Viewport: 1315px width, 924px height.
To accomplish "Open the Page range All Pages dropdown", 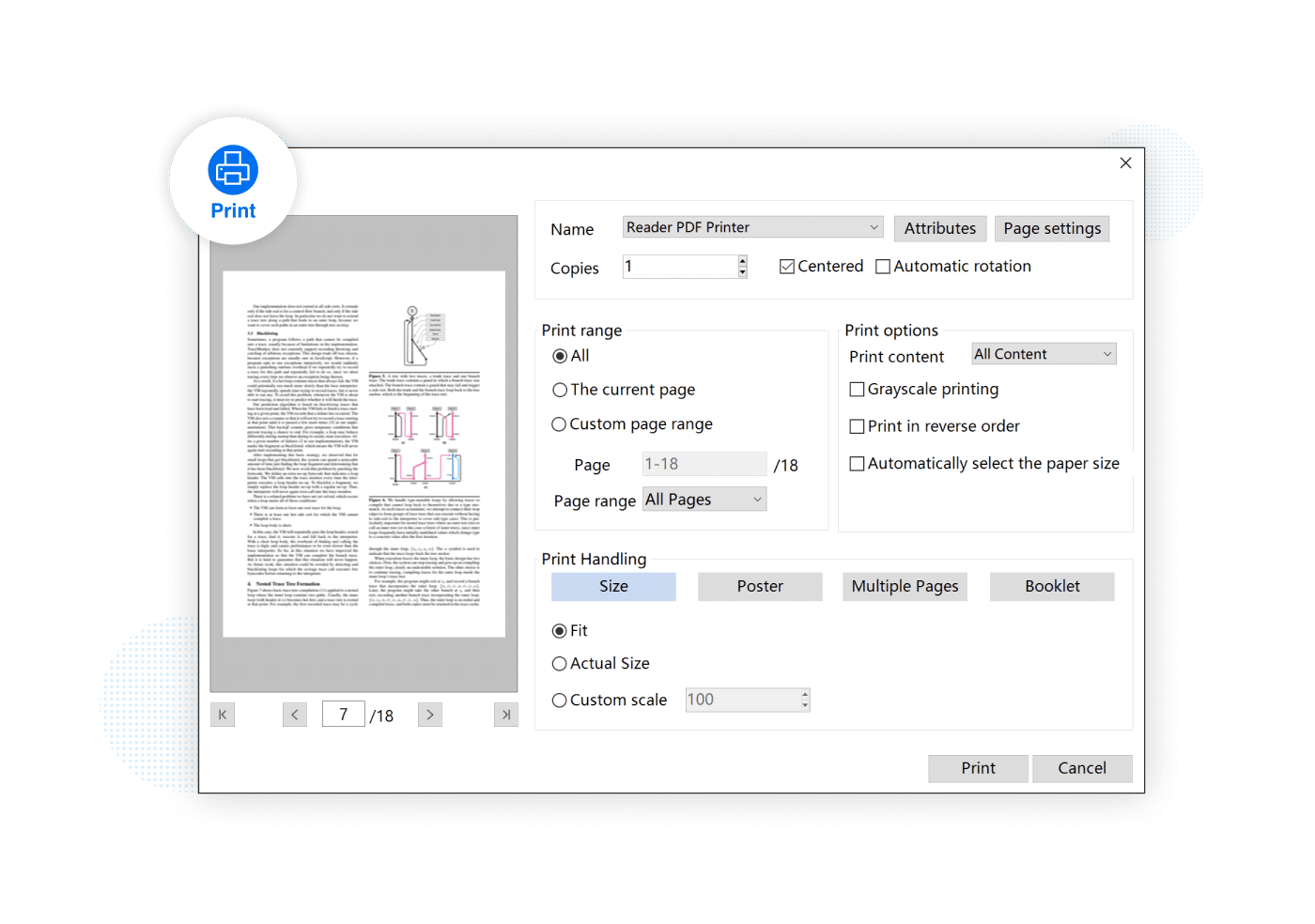I will (x=704, y=500).
